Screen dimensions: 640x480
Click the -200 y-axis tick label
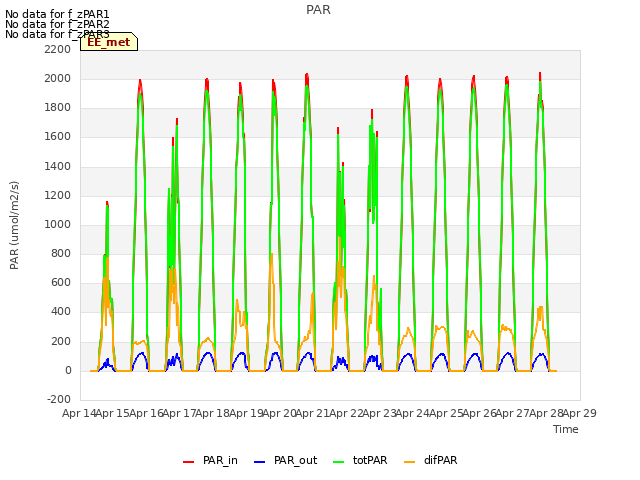59,399
